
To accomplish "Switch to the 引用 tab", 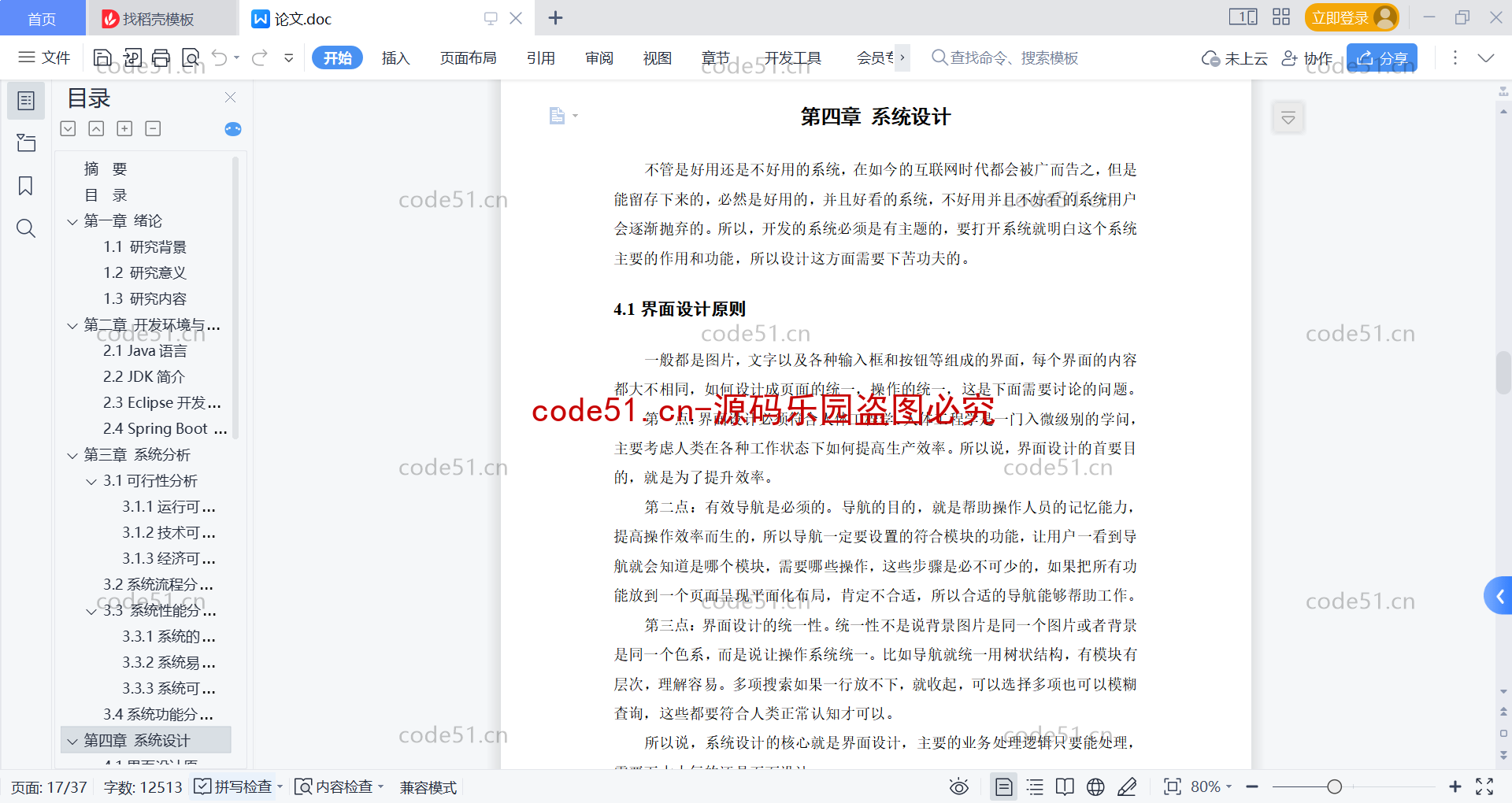I will point(541,57).
